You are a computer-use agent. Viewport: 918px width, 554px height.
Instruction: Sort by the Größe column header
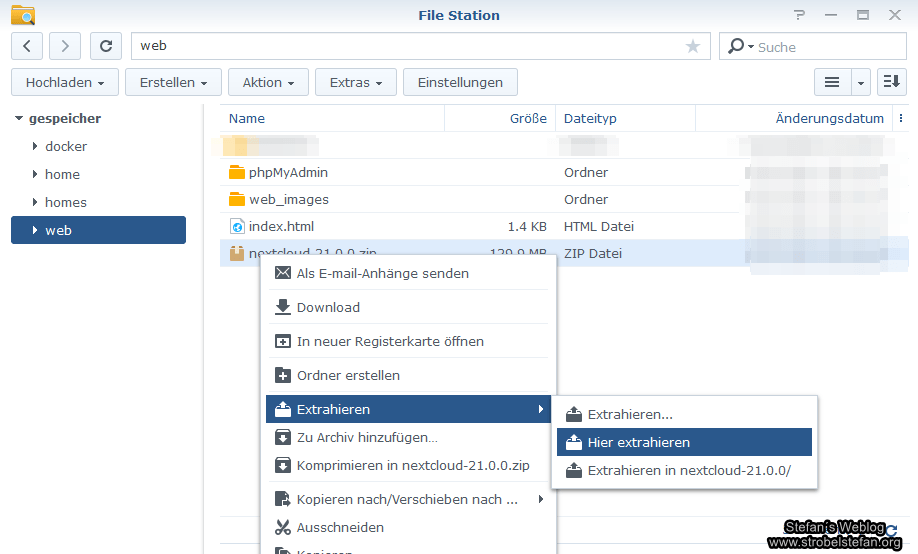(500, 118)
